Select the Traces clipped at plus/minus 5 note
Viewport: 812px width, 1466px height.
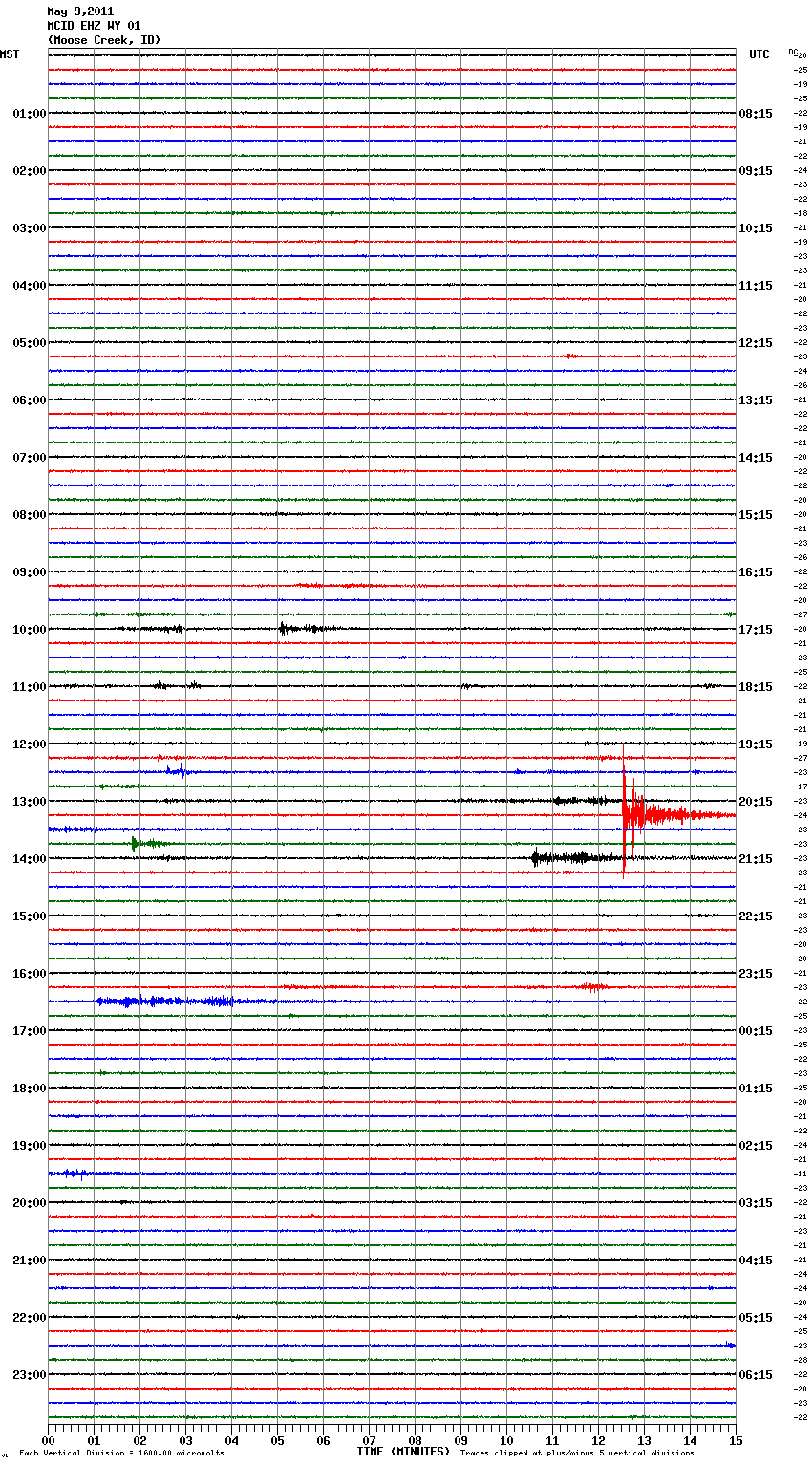(577, 1453)
